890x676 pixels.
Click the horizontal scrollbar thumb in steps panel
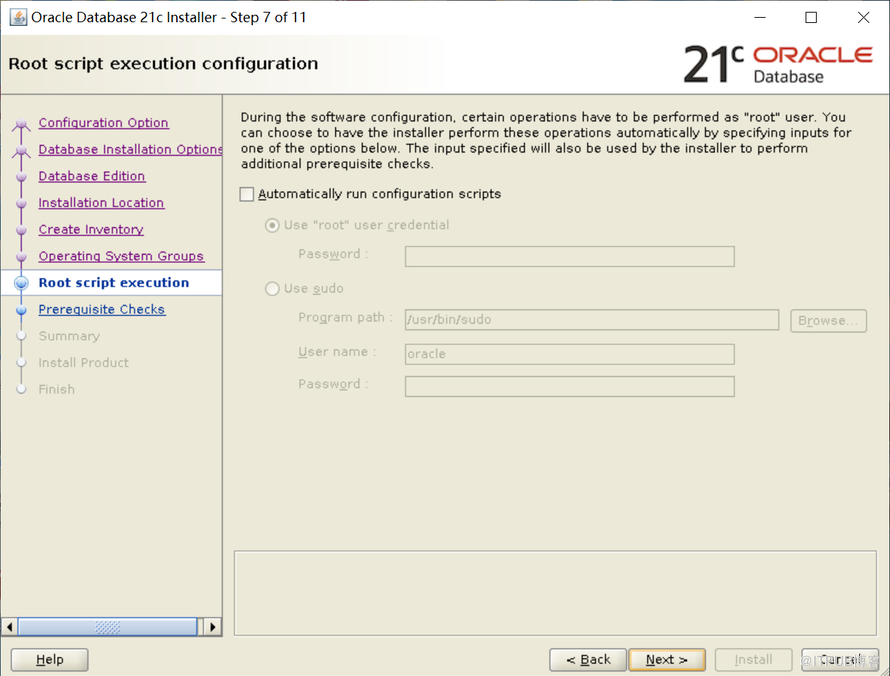click(107, 627)
